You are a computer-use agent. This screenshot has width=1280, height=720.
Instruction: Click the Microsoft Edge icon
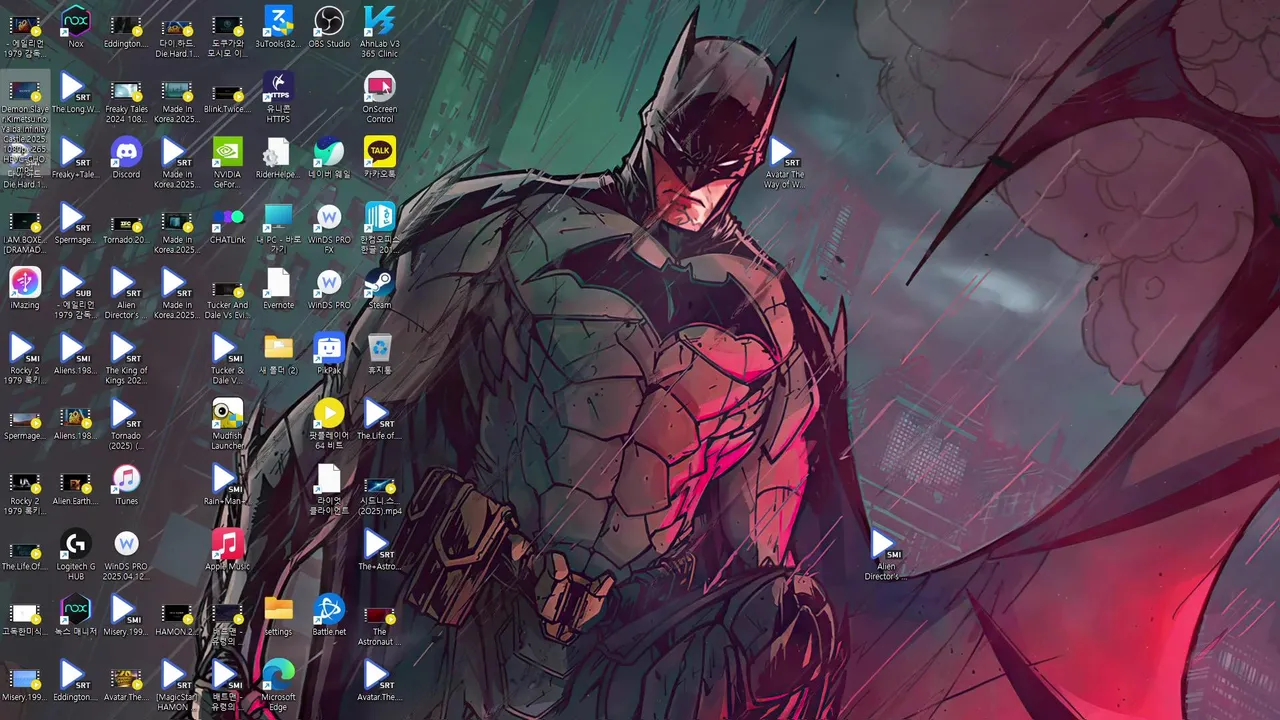coord(278,685)
